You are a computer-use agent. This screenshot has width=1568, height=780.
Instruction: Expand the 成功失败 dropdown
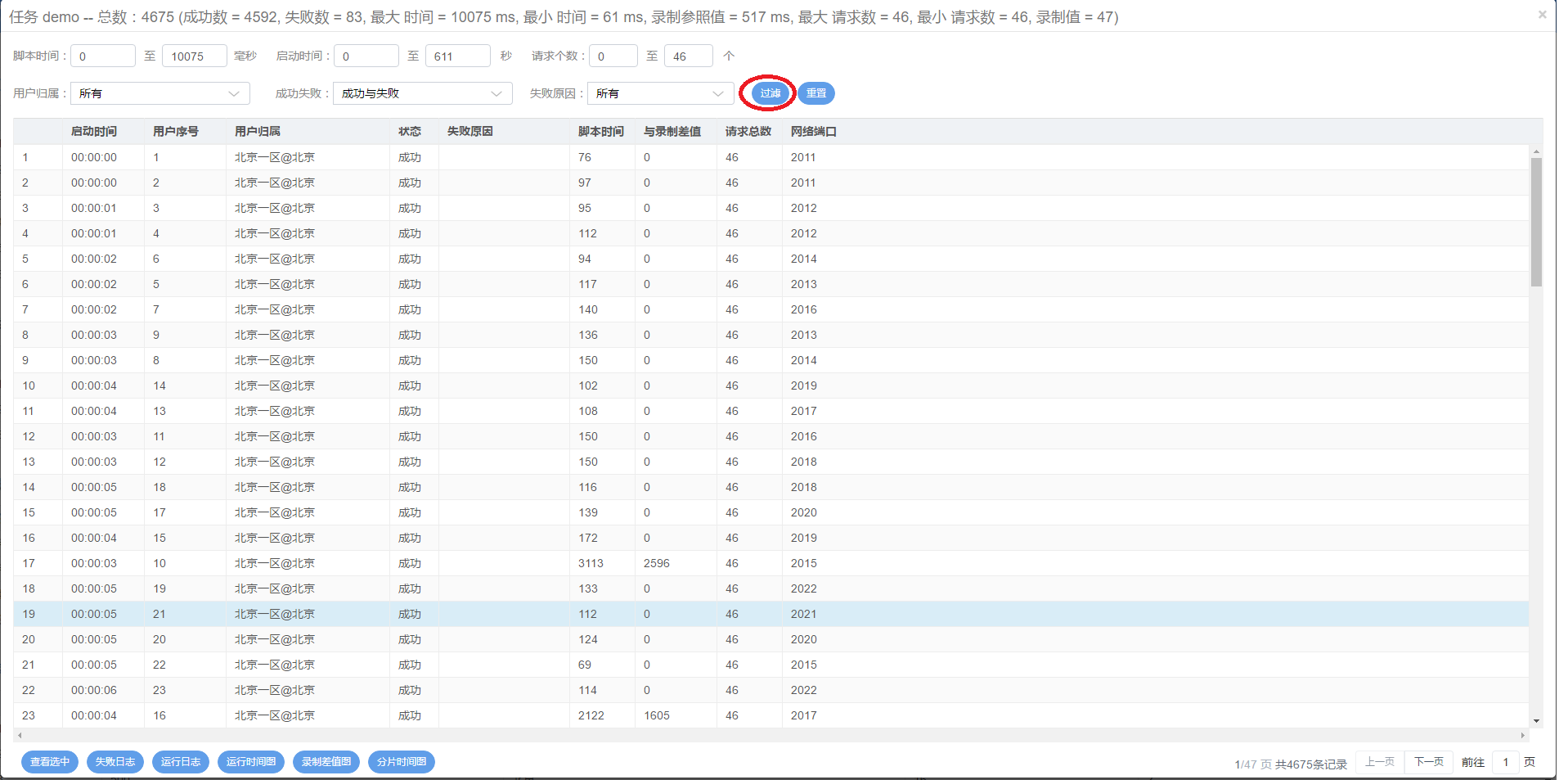click(x=422, y=93)
